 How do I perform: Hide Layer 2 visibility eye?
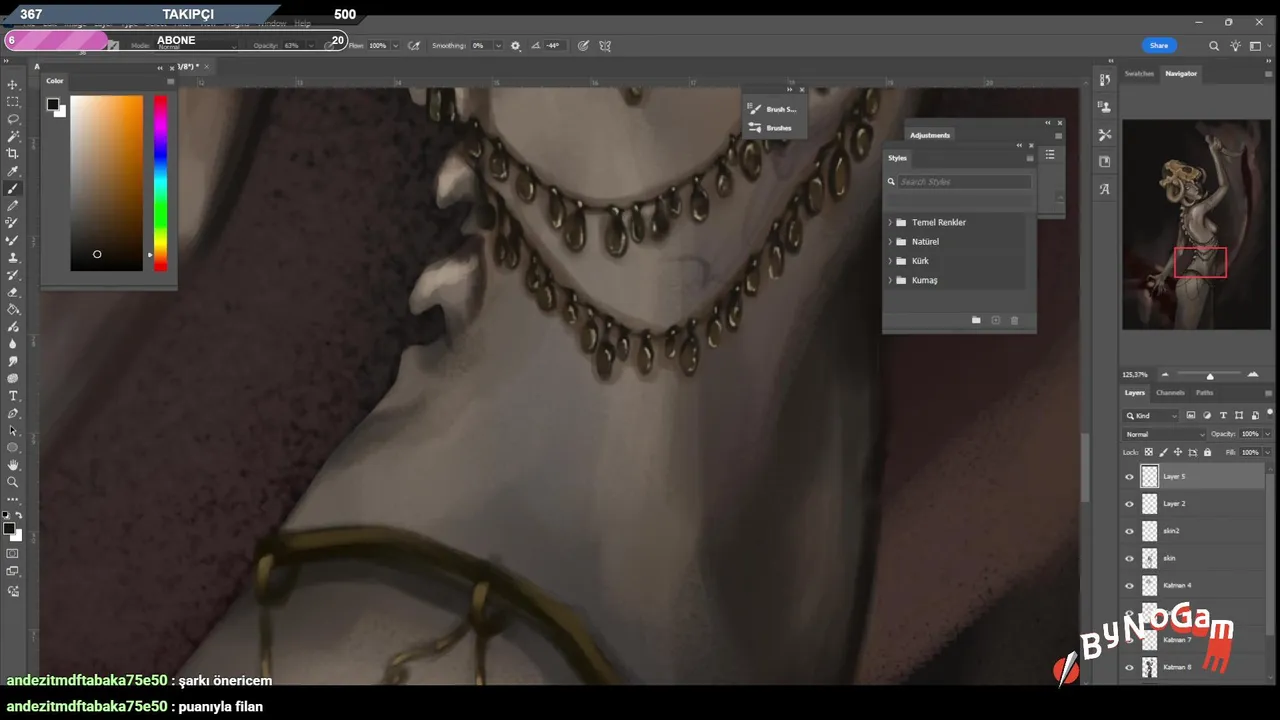1129,504
